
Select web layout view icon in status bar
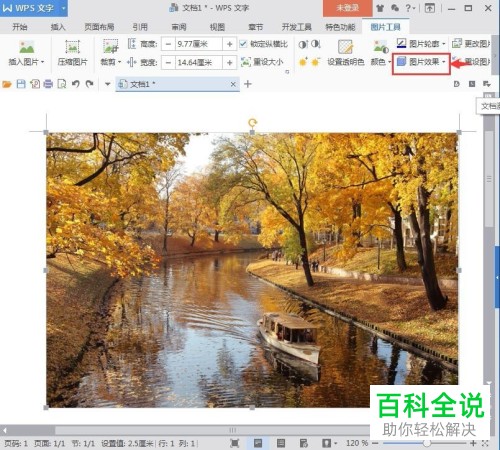point(304,443)
